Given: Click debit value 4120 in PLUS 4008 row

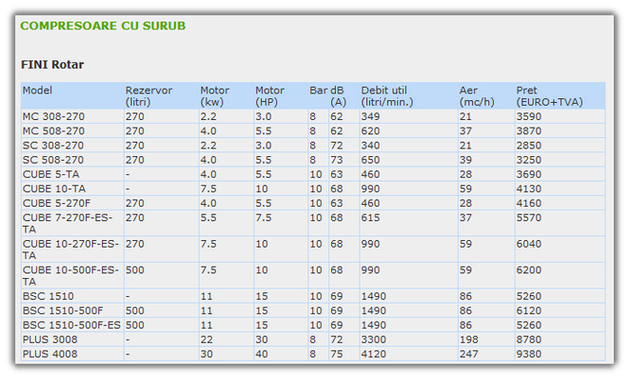Looking at the screenshot, I should pos(373,354).
